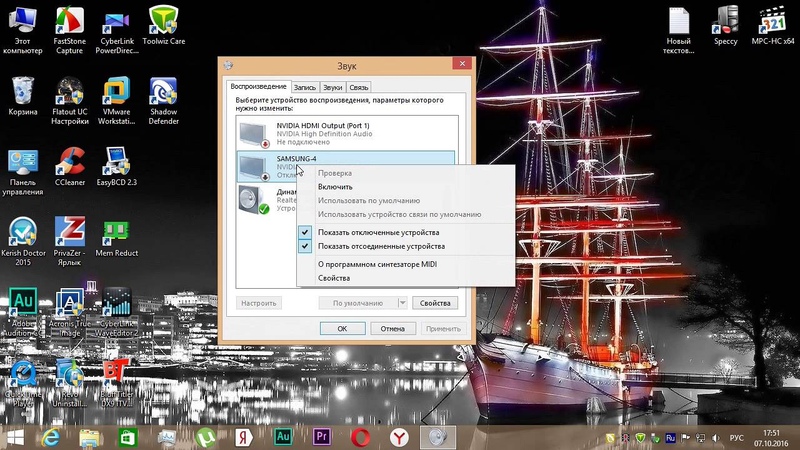The width and height of the screenshot is (800, 450).
Task: Click active Sound panel taskbar button
Action: click(x=438, y=437)
